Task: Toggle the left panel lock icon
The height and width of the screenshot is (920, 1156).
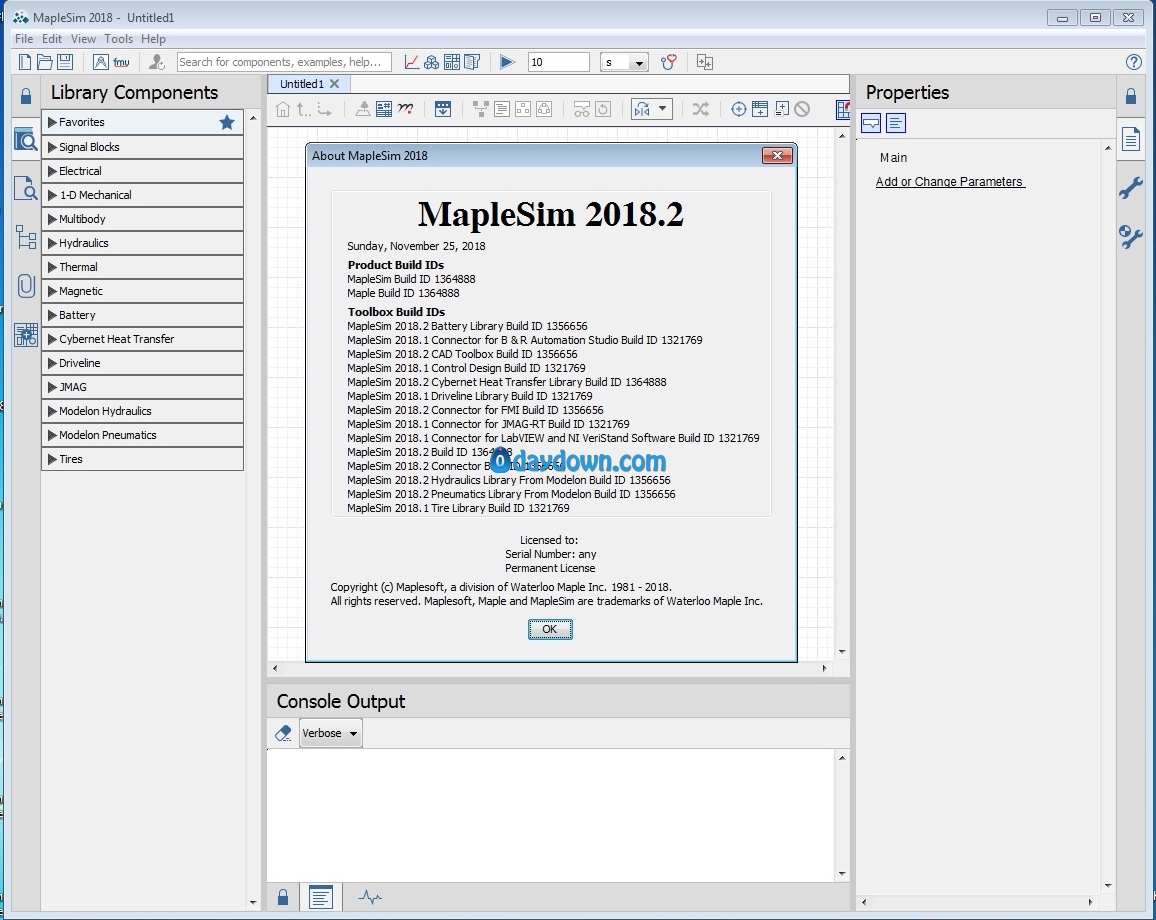Action: pos(26,96)
